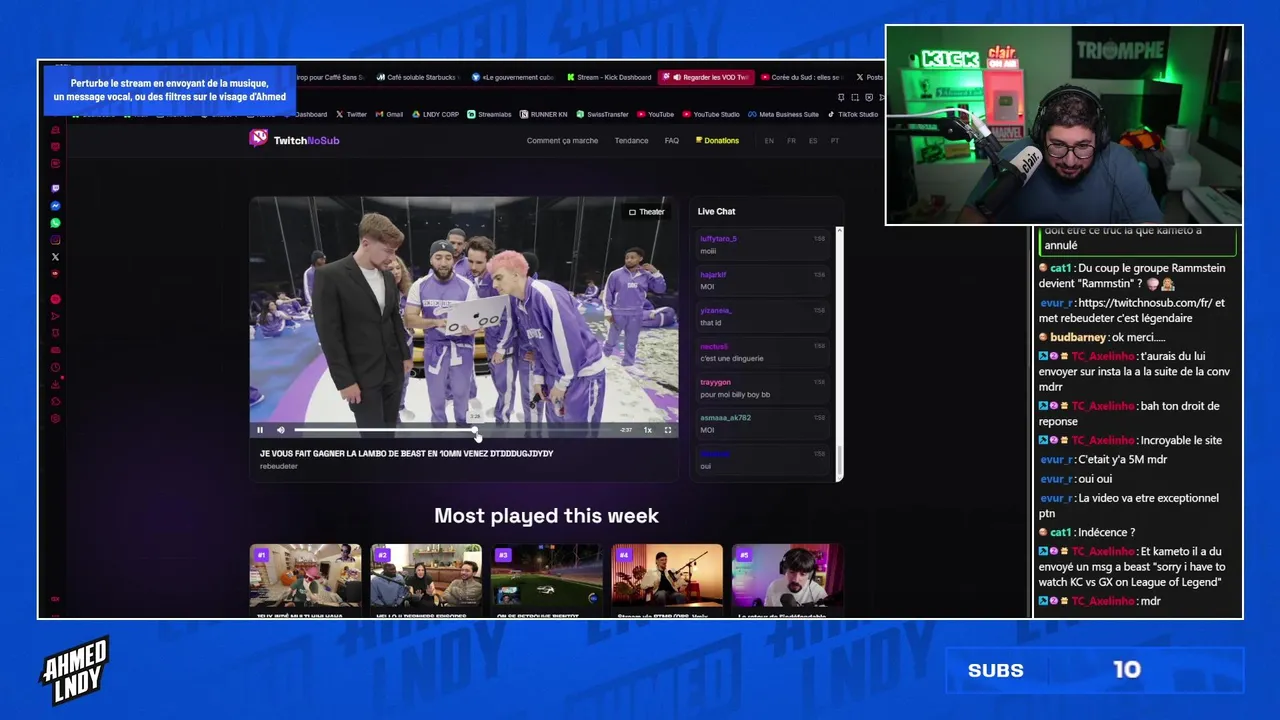Click hajarklf username in Live Chat
This screenshot has height=720, width=1280.
[713, 275]
